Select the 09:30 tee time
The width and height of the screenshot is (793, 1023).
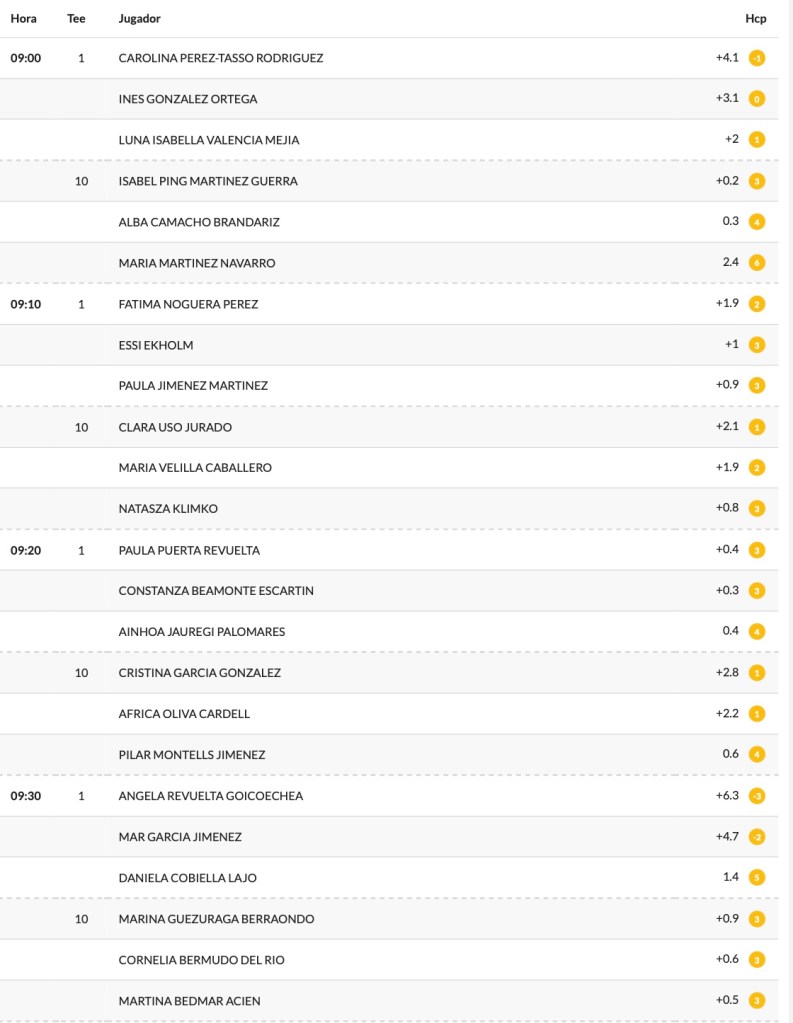[26, 796]
